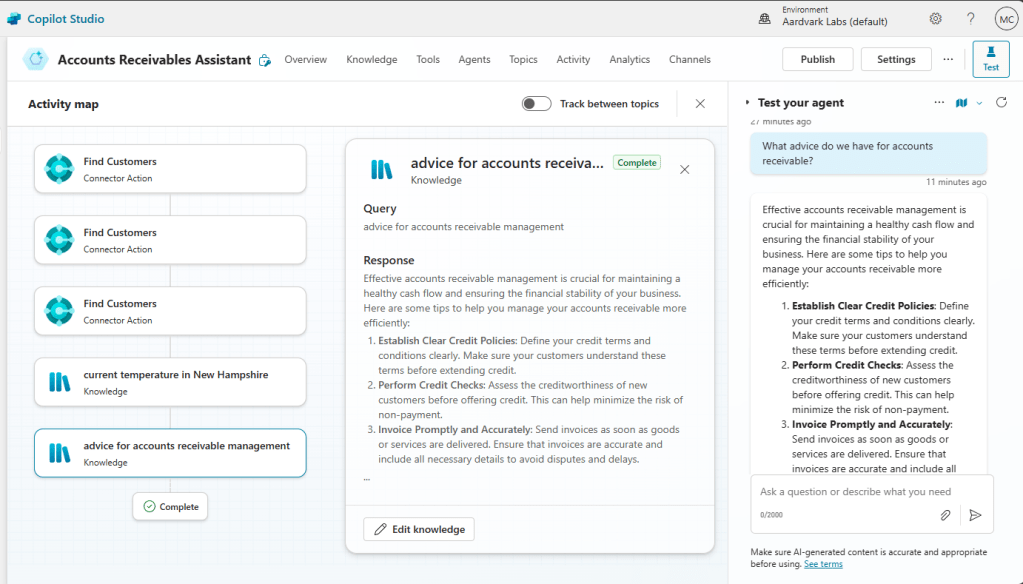Toggle Track between topics switch
Screen dimensions: 1023x584
pyautogui.click(x=536, y=104)
